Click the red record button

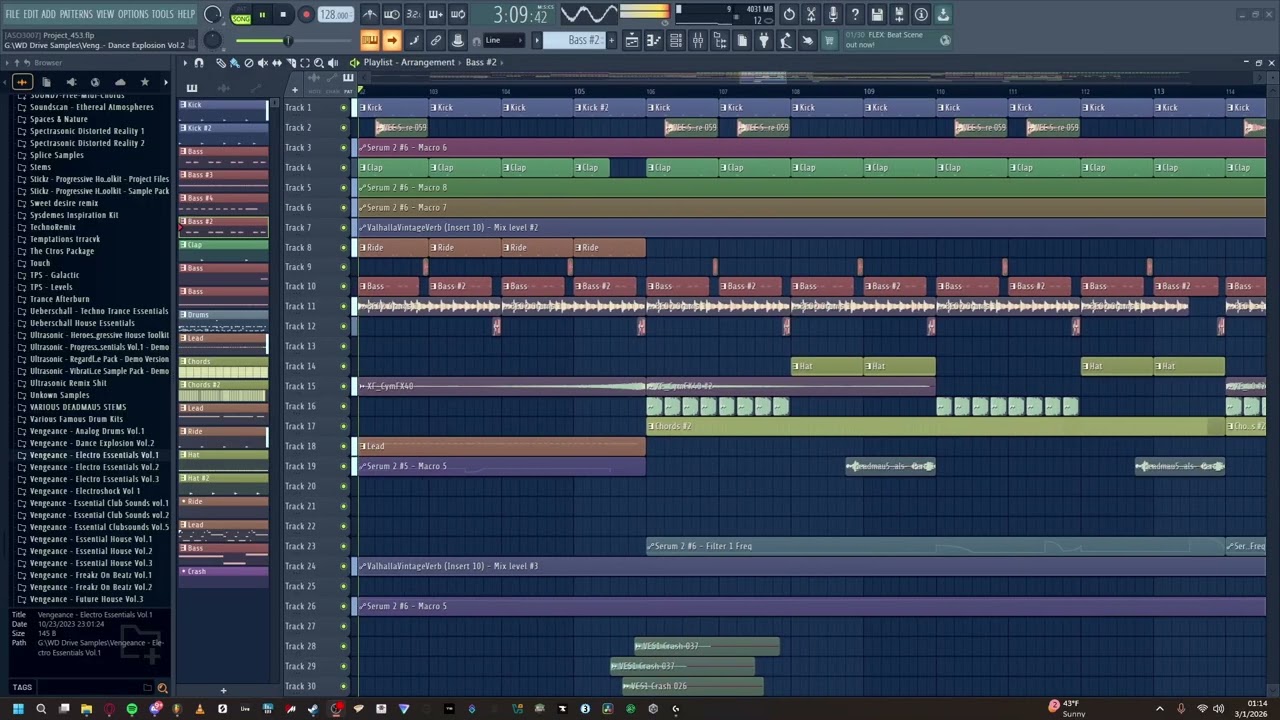coord(306,15)
